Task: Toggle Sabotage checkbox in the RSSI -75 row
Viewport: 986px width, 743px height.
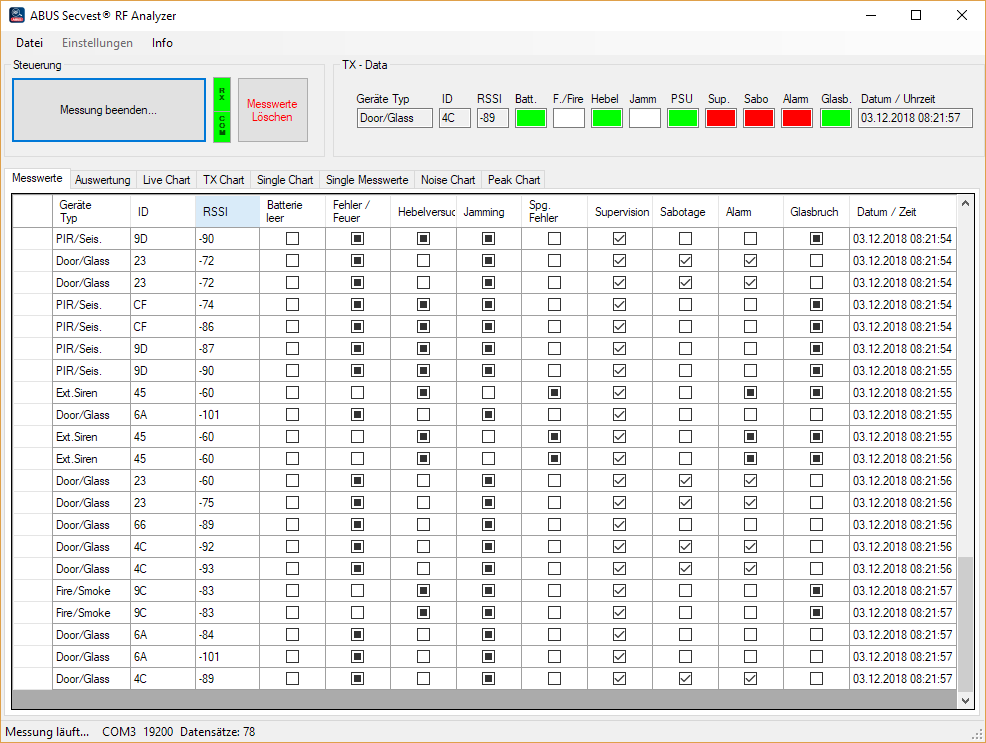Action: [685, 503]
